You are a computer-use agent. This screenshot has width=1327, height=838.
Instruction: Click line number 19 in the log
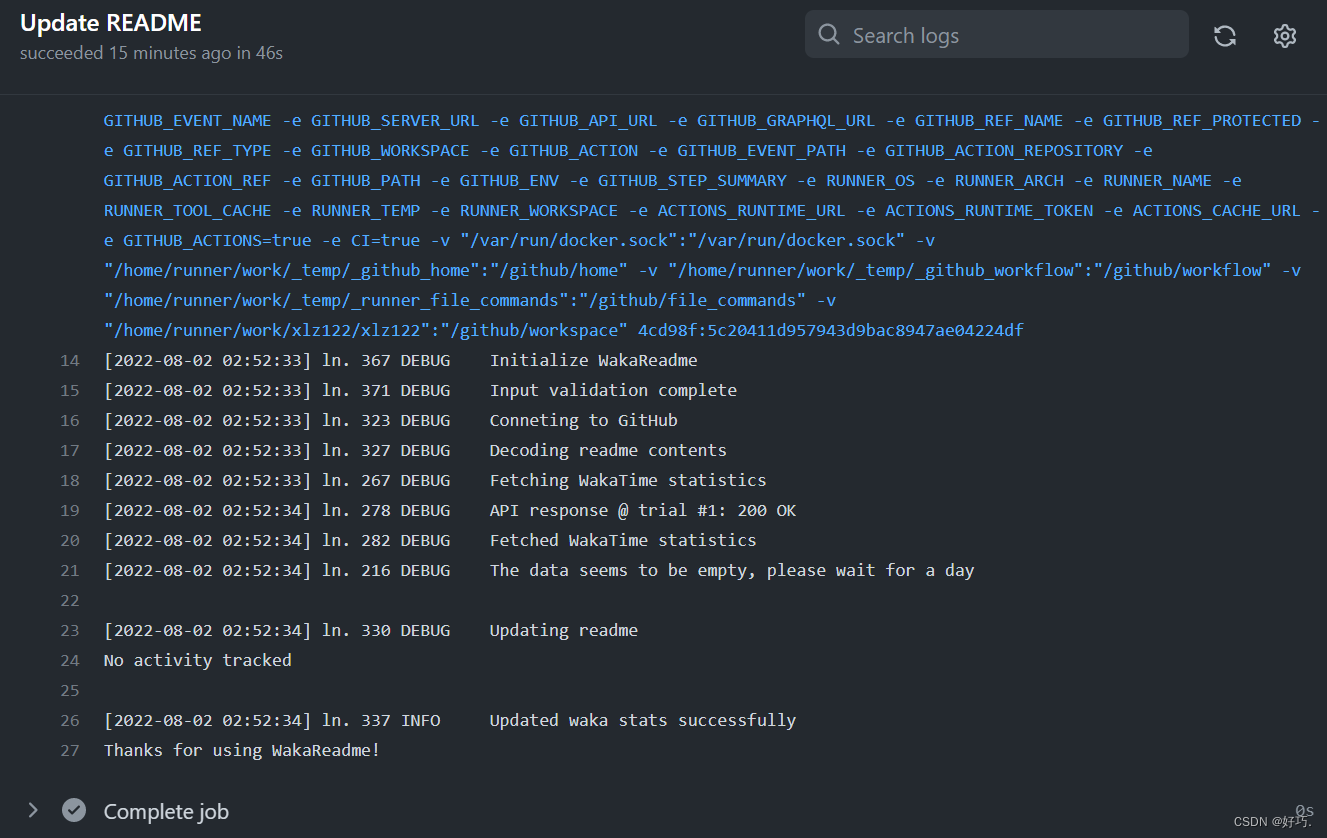69,511
